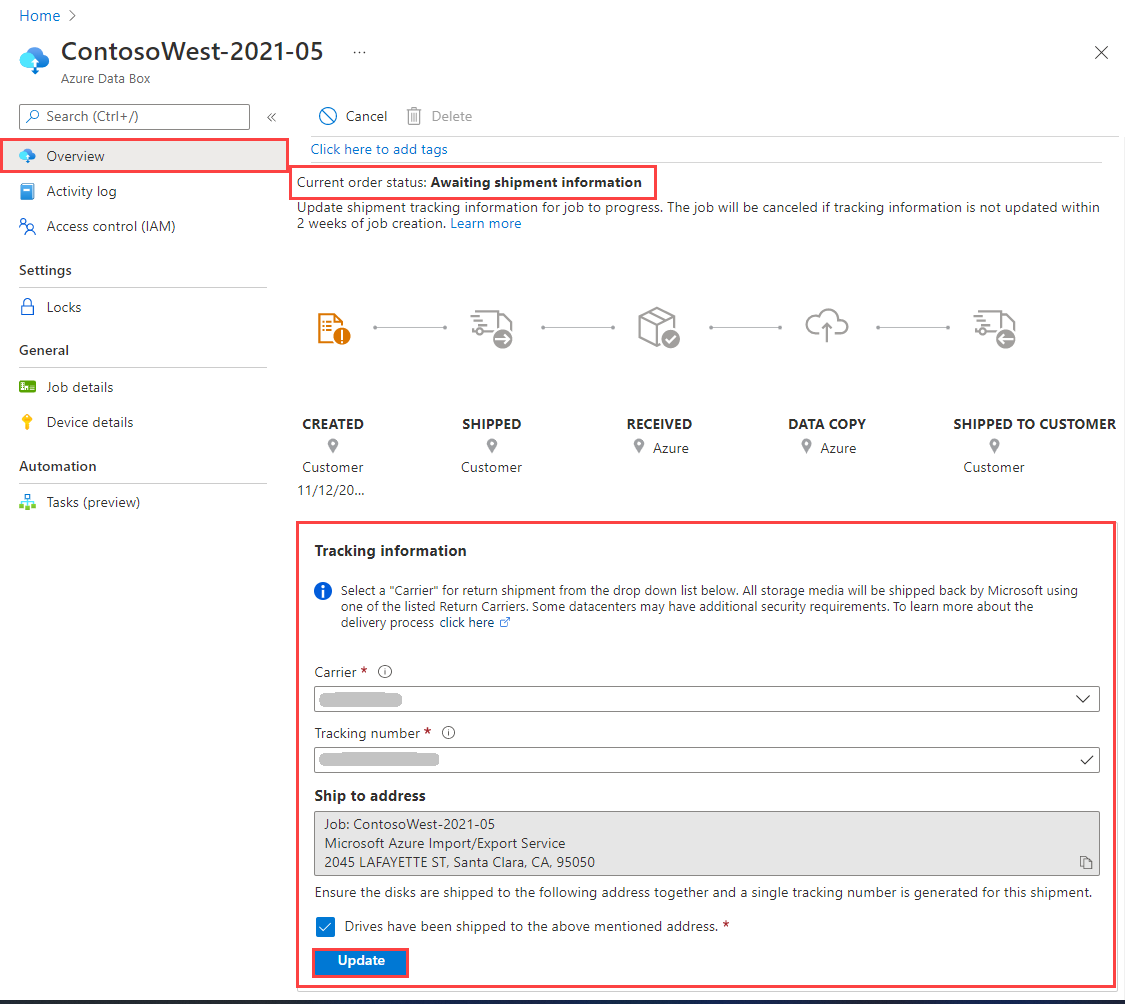The image size is (1125, 1004).
Task: Open the delivery process click here link
Action: 474,623
